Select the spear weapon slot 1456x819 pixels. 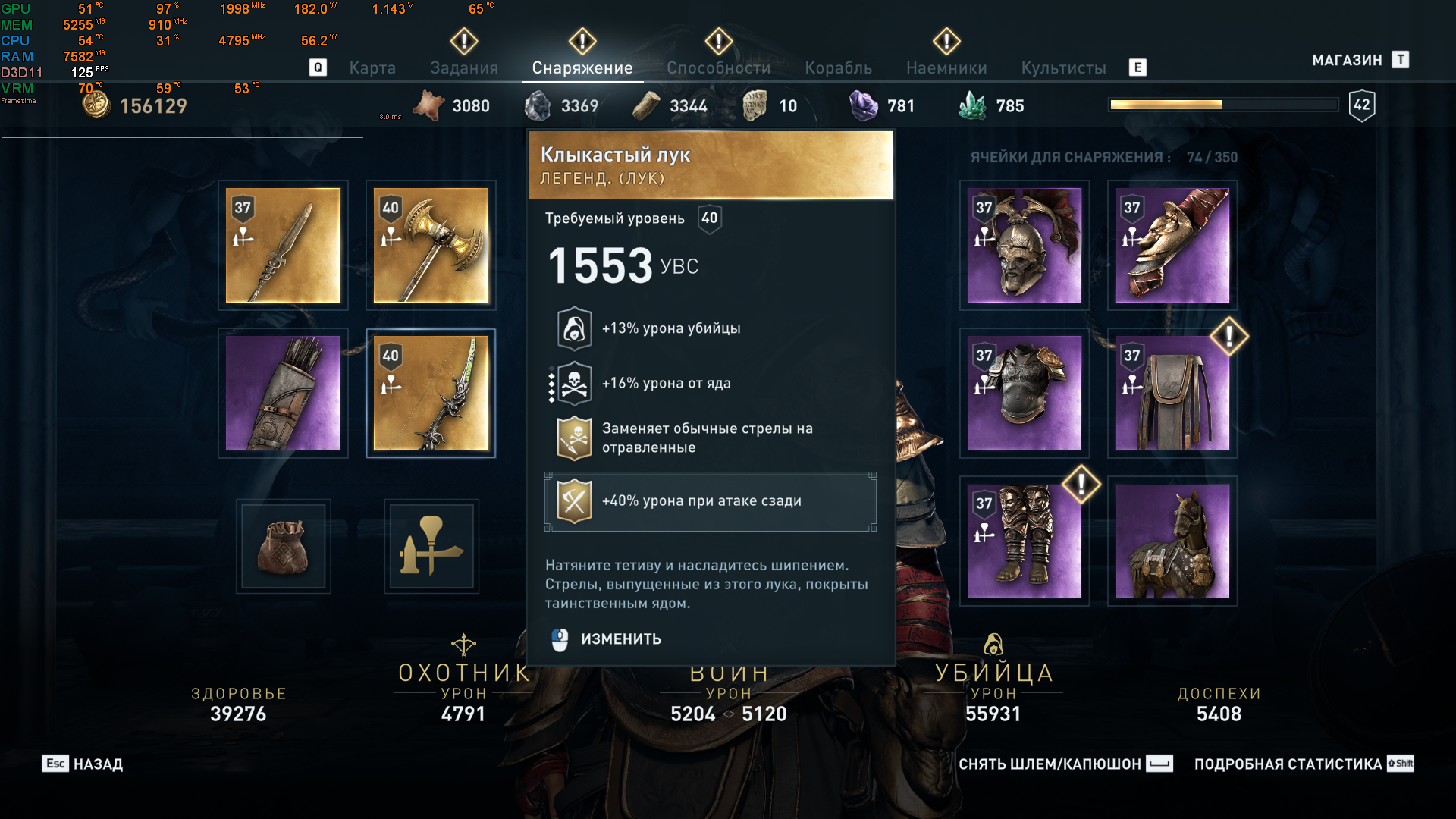(x=283, y=245)
